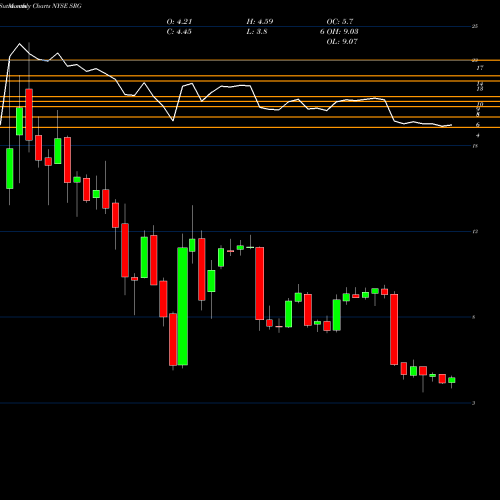Click the 'C: 4.45' close value
500x500 pixels.
tap(179, 32)
